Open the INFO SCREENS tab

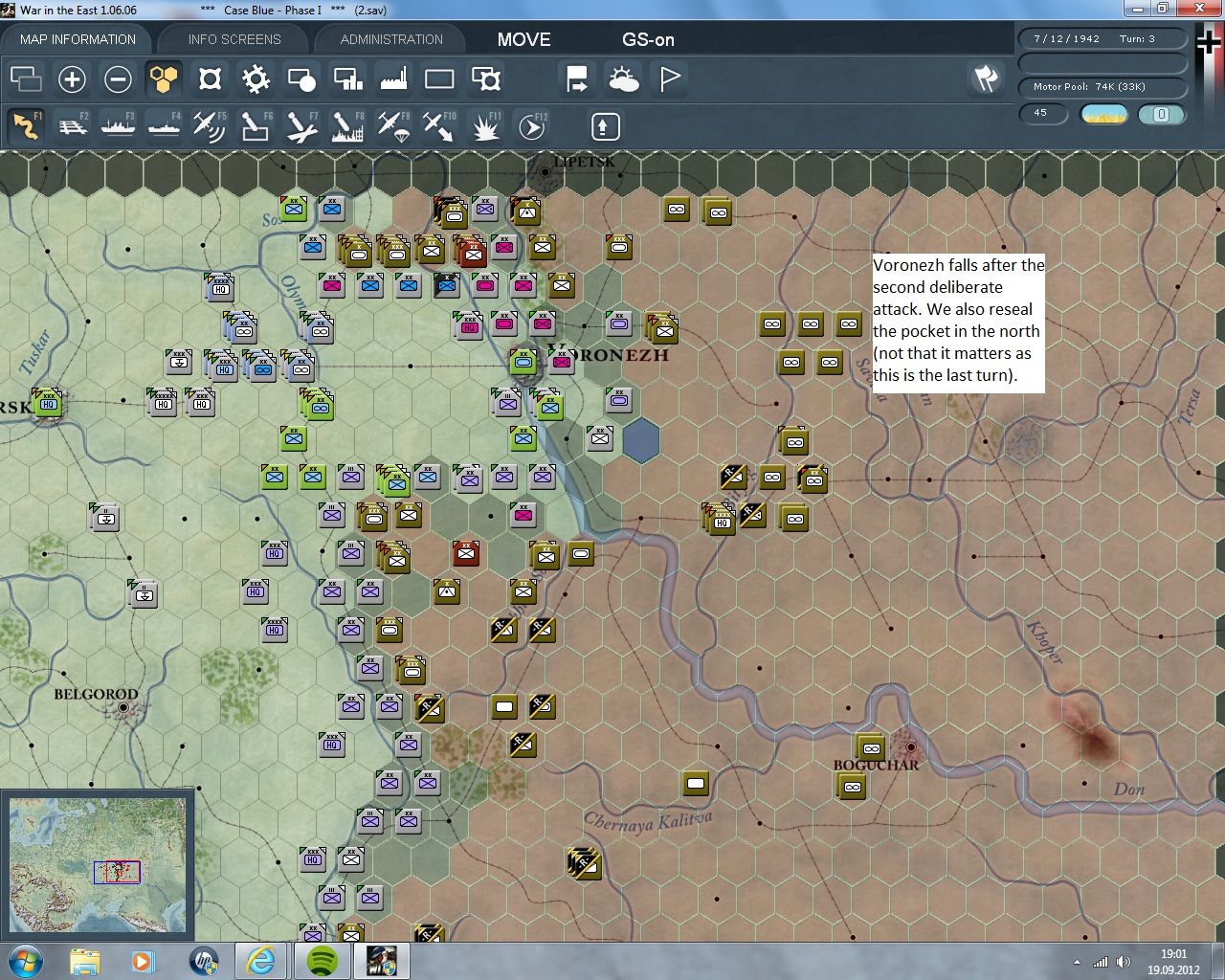(x=234, y=39)
